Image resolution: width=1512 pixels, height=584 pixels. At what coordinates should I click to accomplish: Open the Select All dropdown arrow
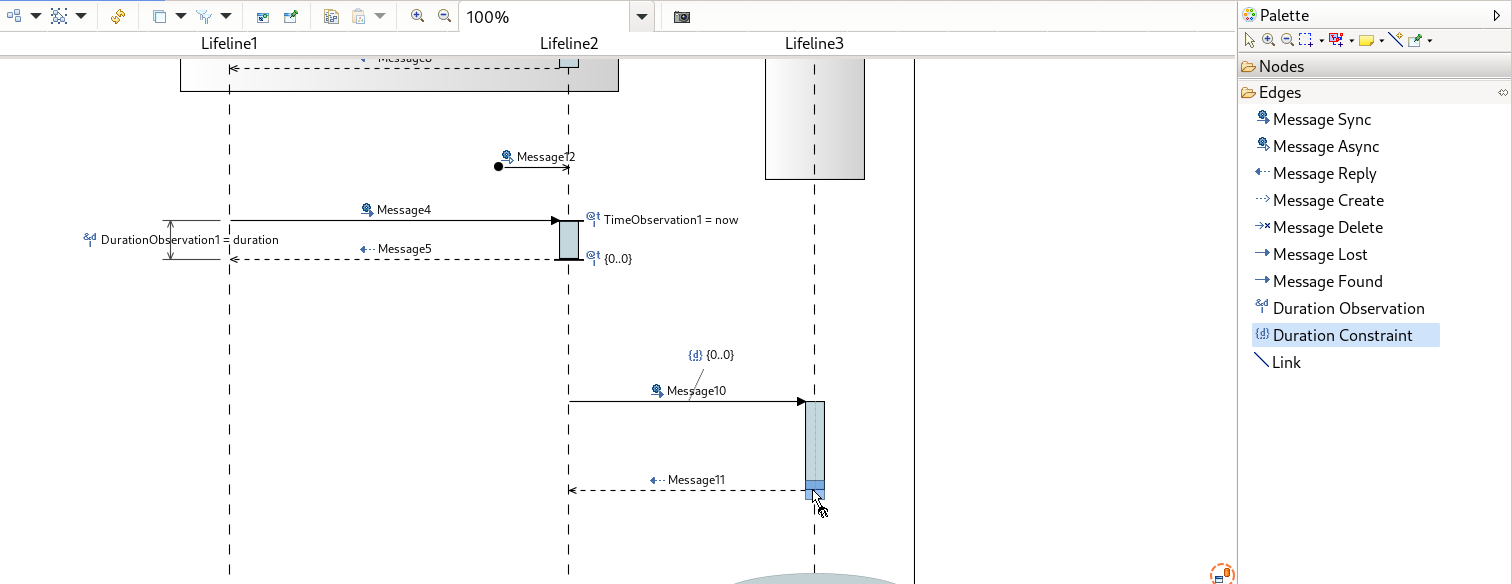click(x=81, y=17)
